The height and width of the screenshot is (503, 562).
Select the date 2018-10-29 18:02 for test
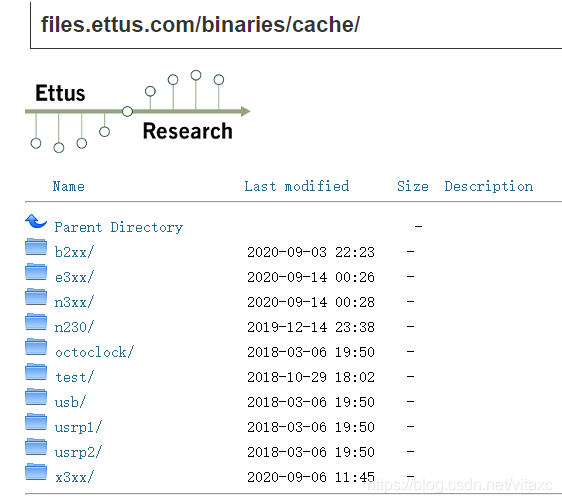click(311, 377)
